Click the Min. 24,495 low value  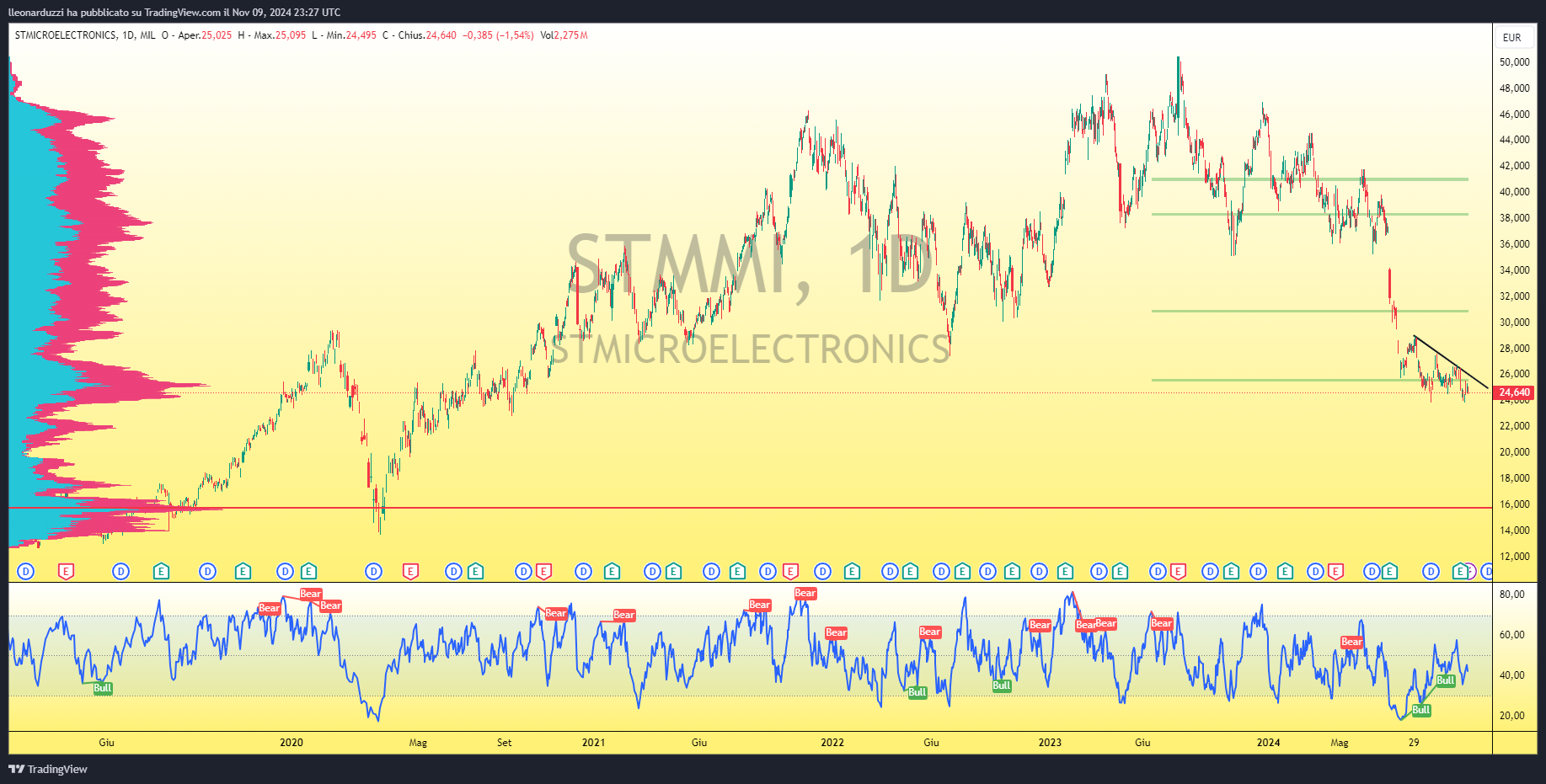coord(344,35)
